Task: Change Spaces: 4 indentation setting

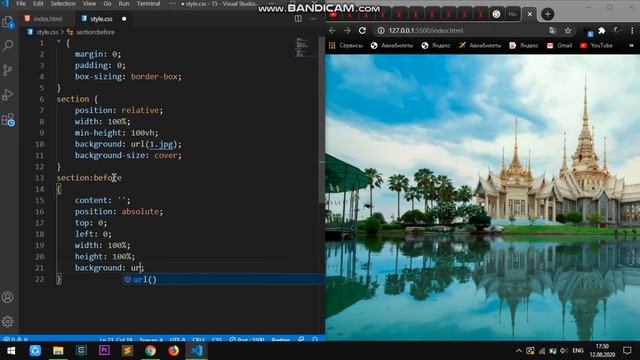Action: click(x=151, y=339)
